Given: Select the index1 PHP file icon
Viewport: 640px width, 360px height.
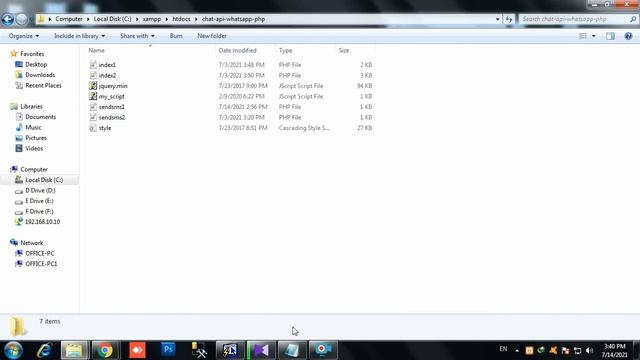Looking at the screenshot, I should coord(93,64).
